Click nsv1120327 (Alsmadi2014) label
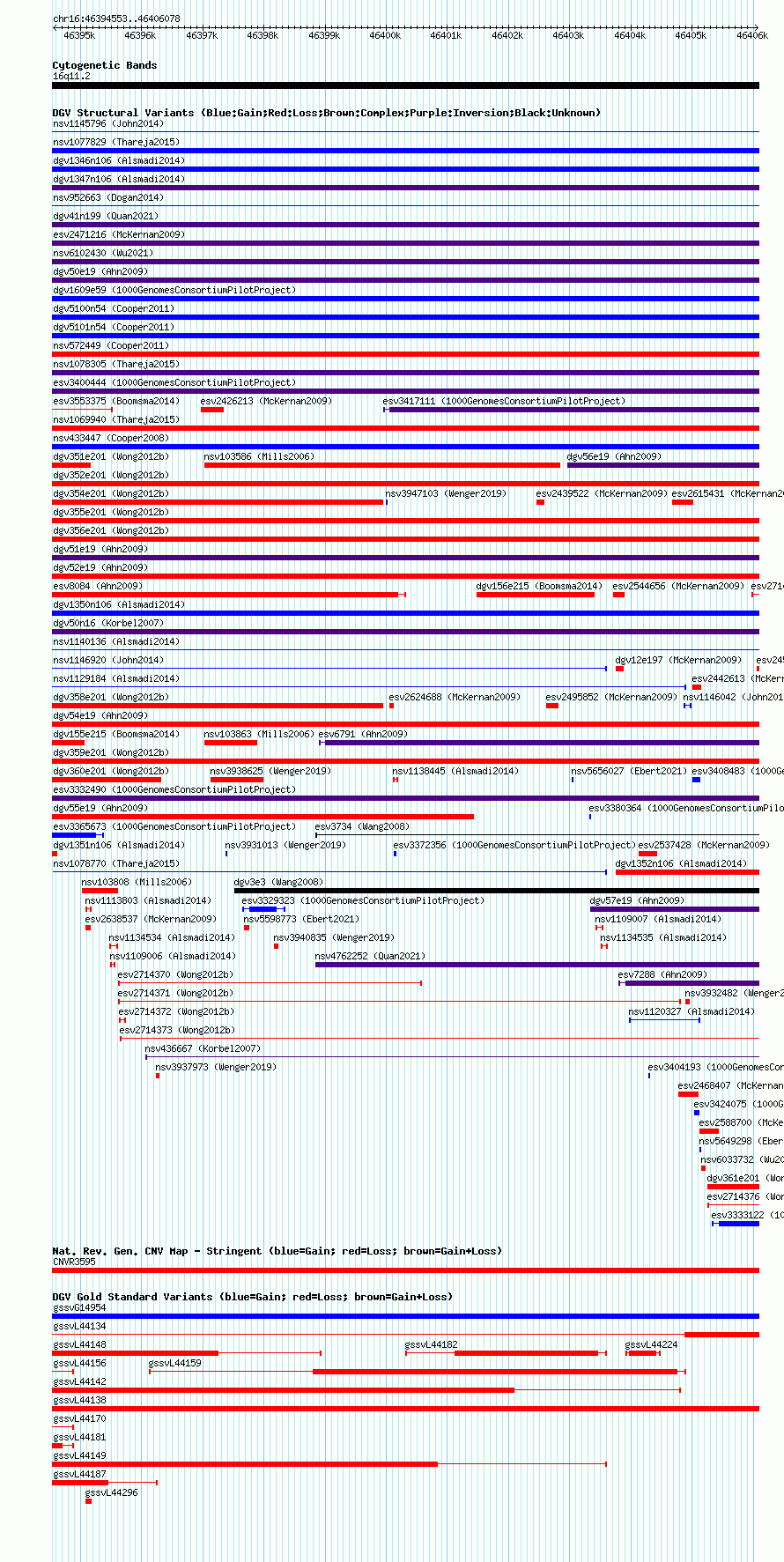Viewport: 784px width, 1562px height. [x=692, y=1011]
